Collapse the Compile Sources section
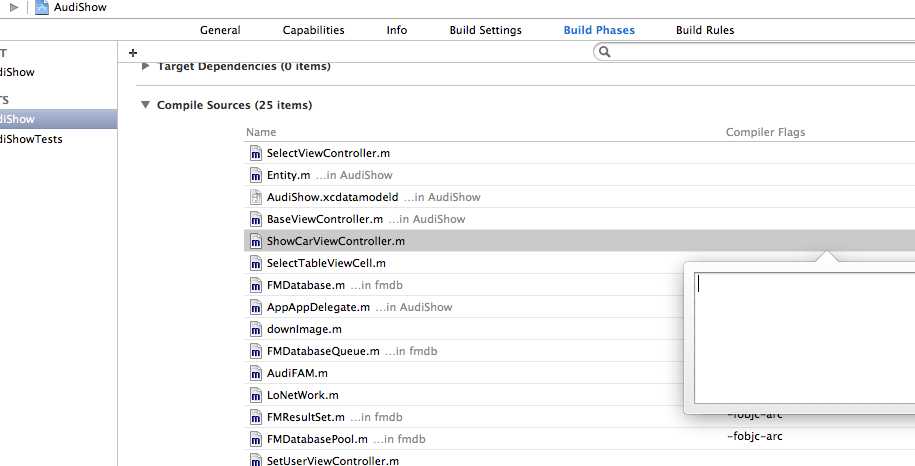This screenshot has height=466, width=915. [x=145, y=105]
